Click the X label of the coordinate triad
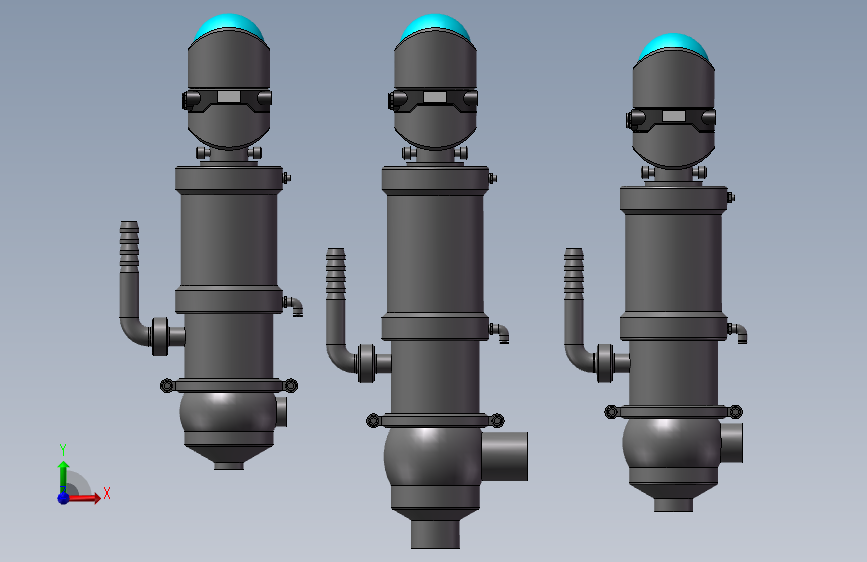This screenshot has width=867, height=562. [x=107, y=493]
